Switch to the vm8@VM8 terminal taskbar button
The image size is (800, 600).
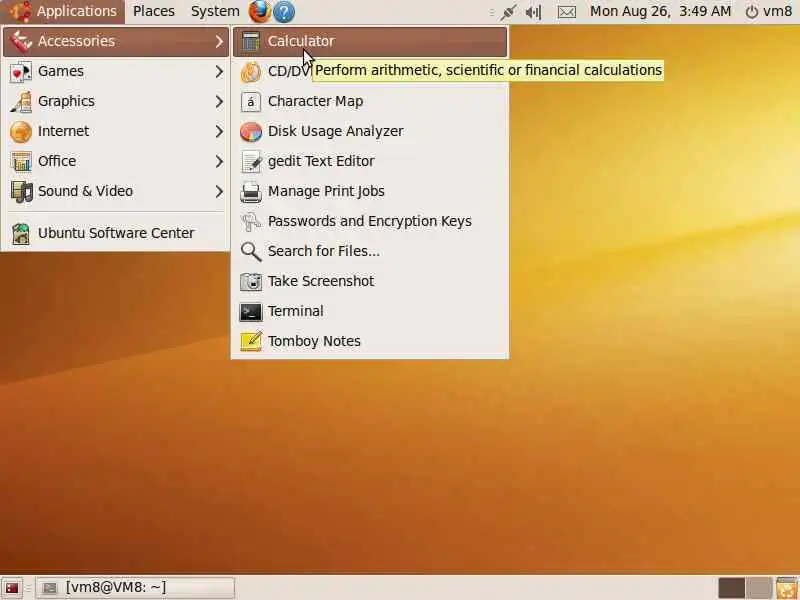pos(137,588)
